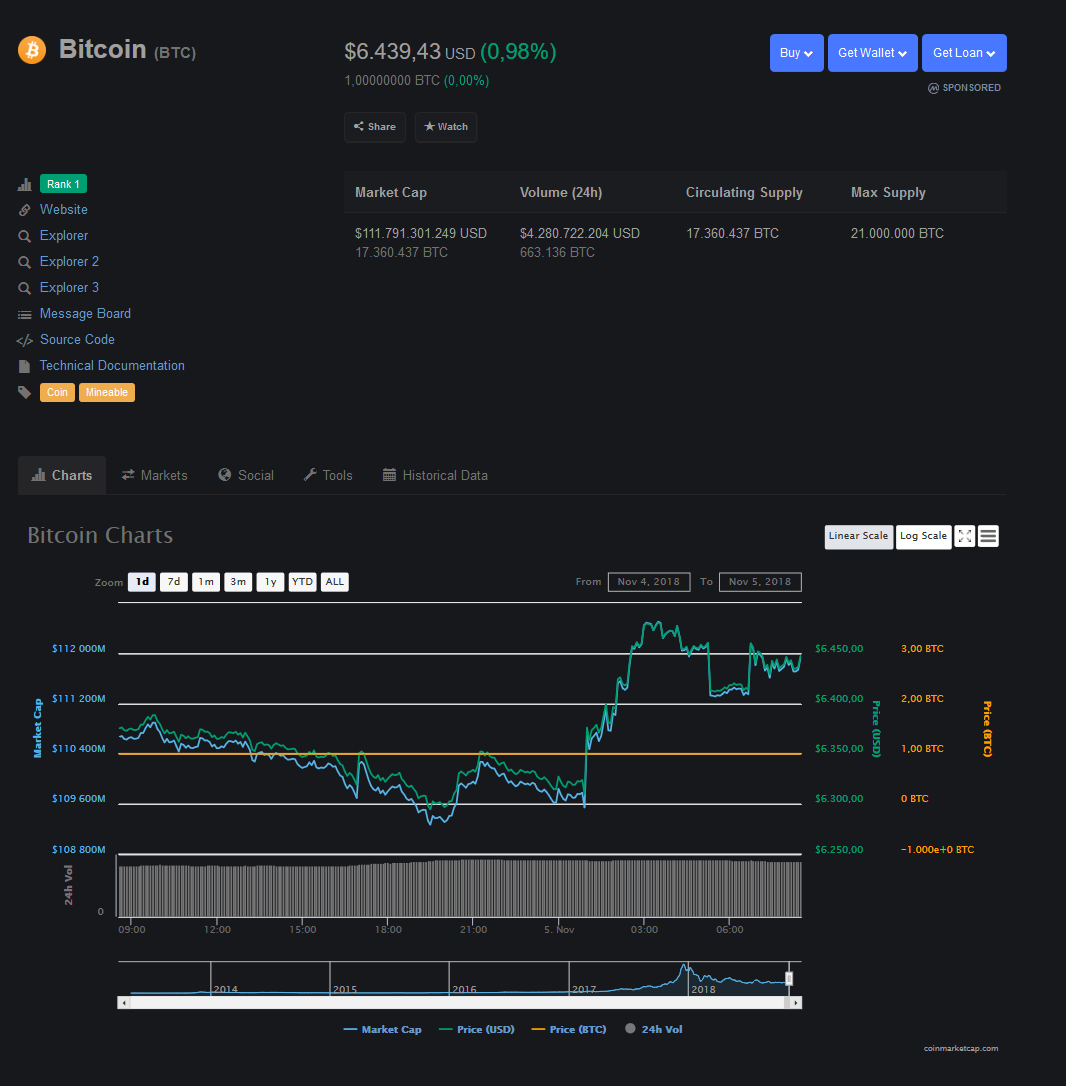Screen dimensions: 1066x1086
Task: Set chart zoom to YTD
Action: [x=302, y=582]
